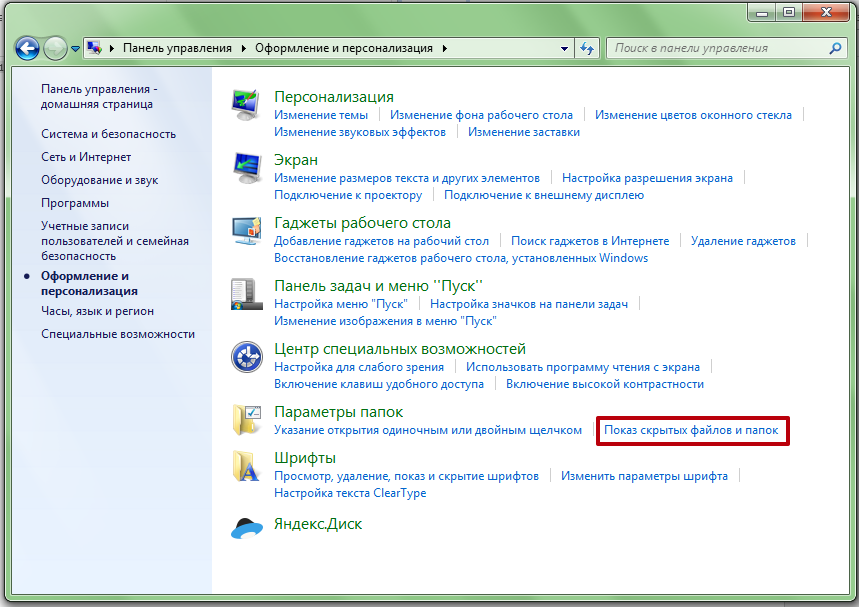Screen dimensions: 859x607
Task: Open the Экран heading
Action: pyautogui.click(x=296, y=160)
